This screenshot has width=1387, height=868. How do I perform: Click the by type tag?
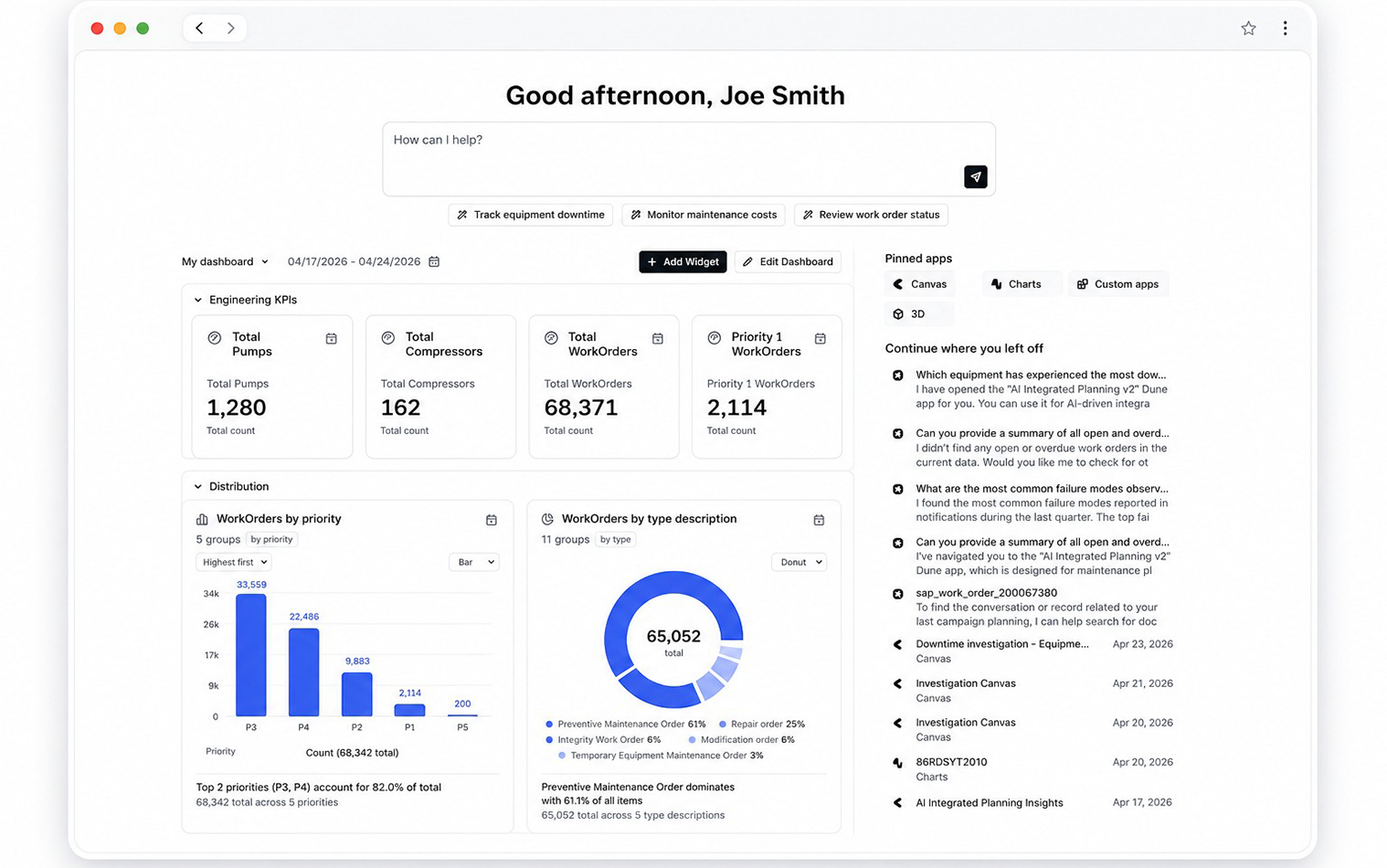[616, 539]
